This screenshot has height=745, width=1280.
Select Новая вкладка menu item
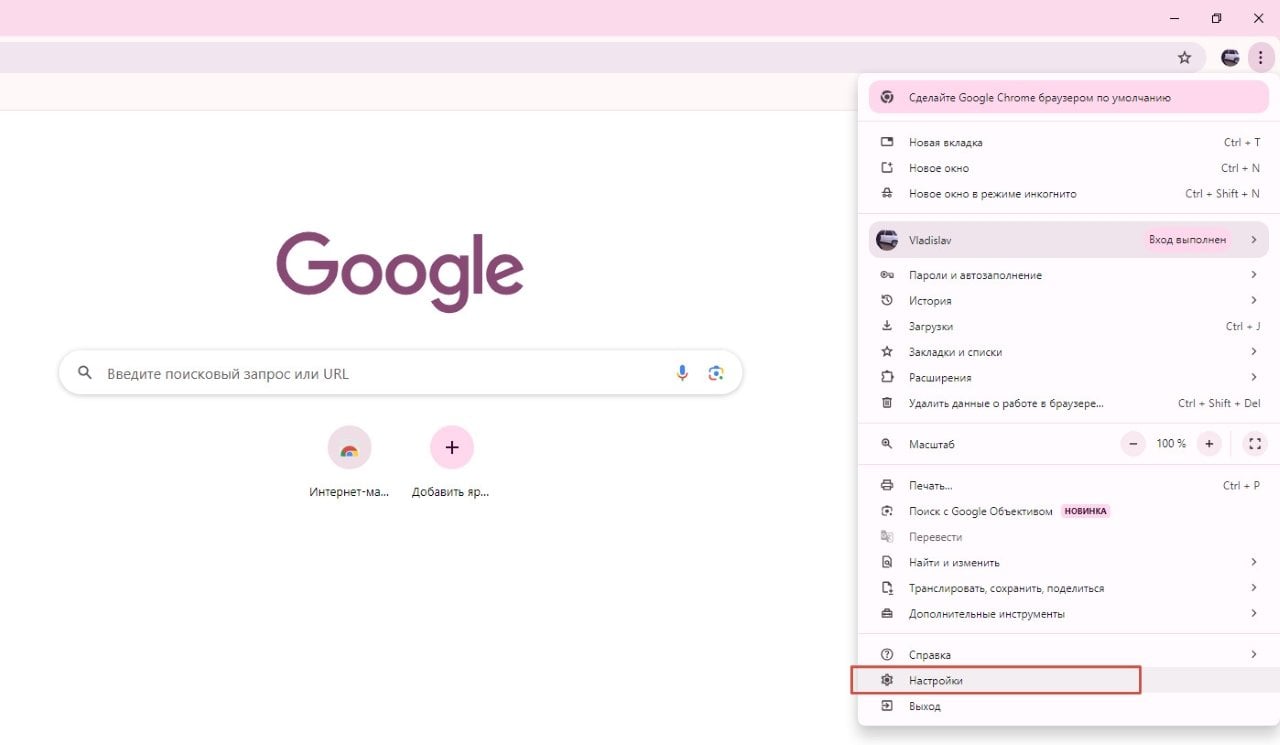pyautogui.click(x=1069, y=142)
